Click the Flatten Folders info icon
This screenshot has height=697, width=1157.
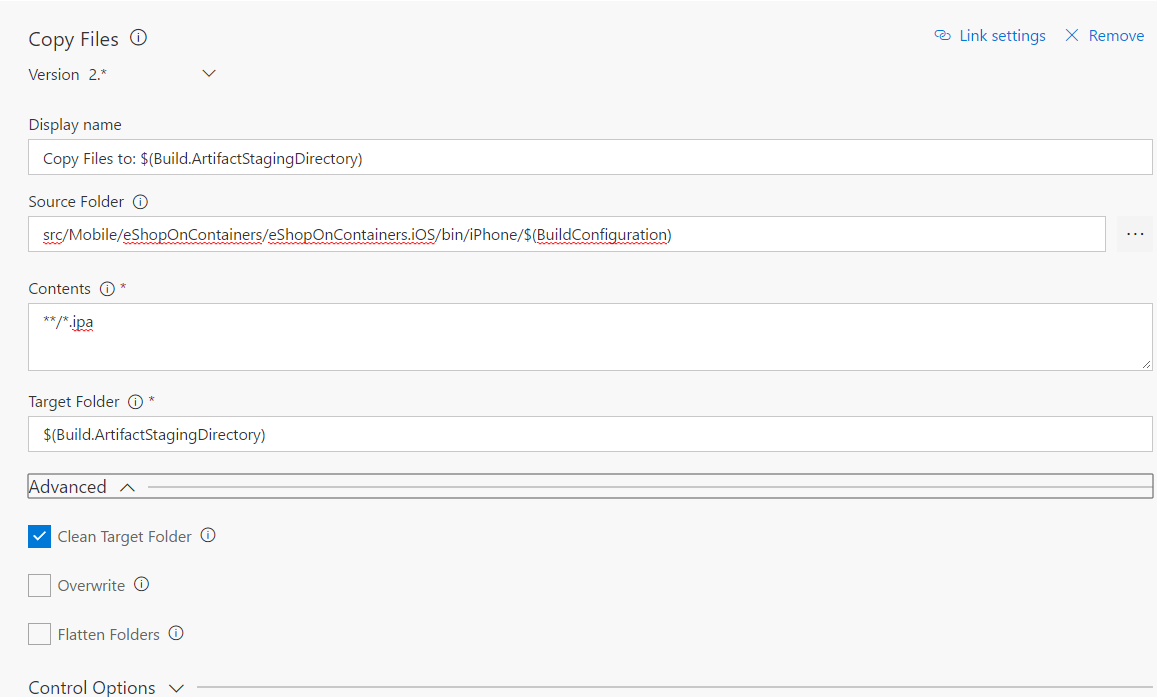176,634
